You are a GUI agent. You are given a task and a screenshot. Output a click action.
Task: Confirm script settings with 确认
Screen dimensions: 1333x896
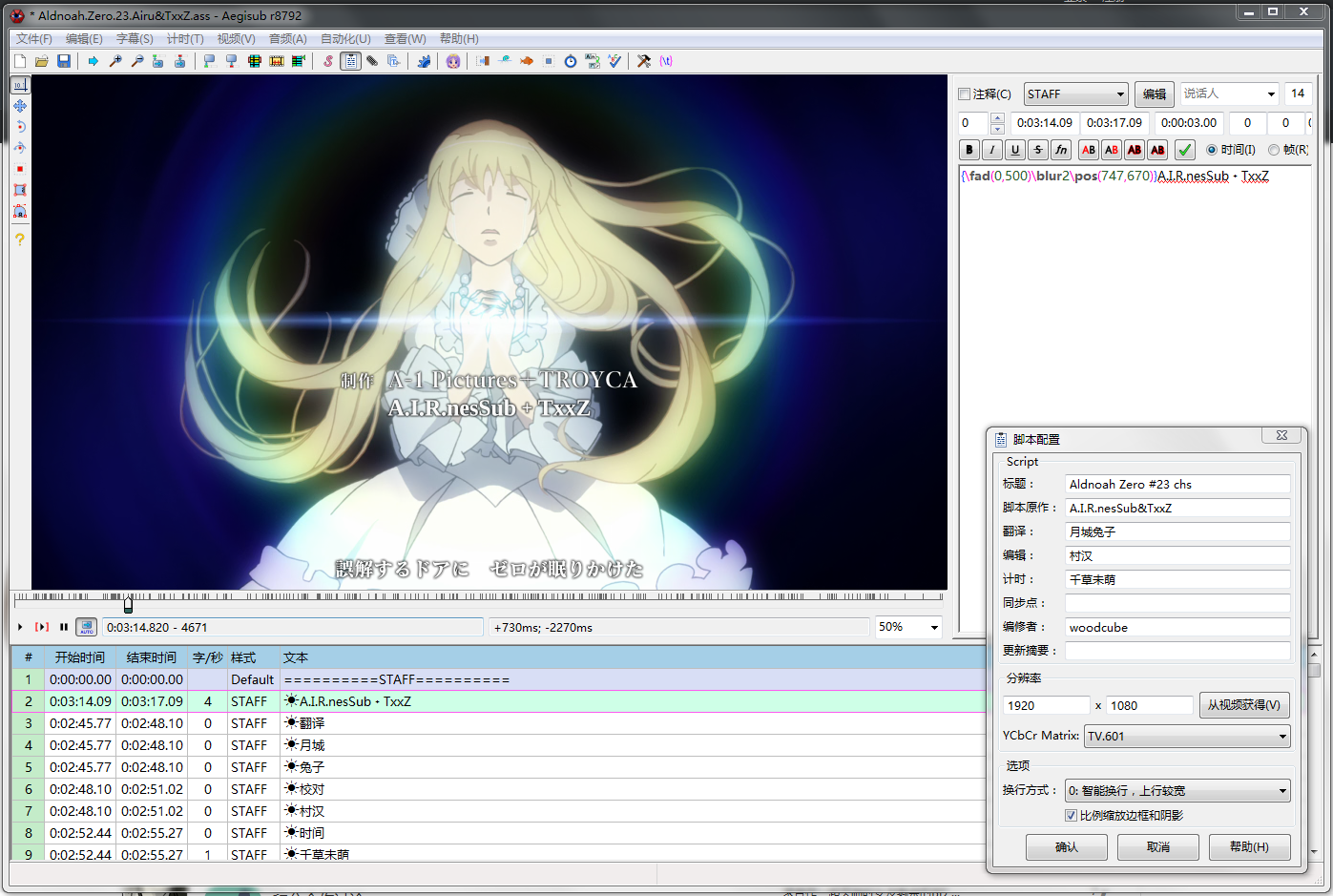pyautogui.click(x=1067, y=846)
